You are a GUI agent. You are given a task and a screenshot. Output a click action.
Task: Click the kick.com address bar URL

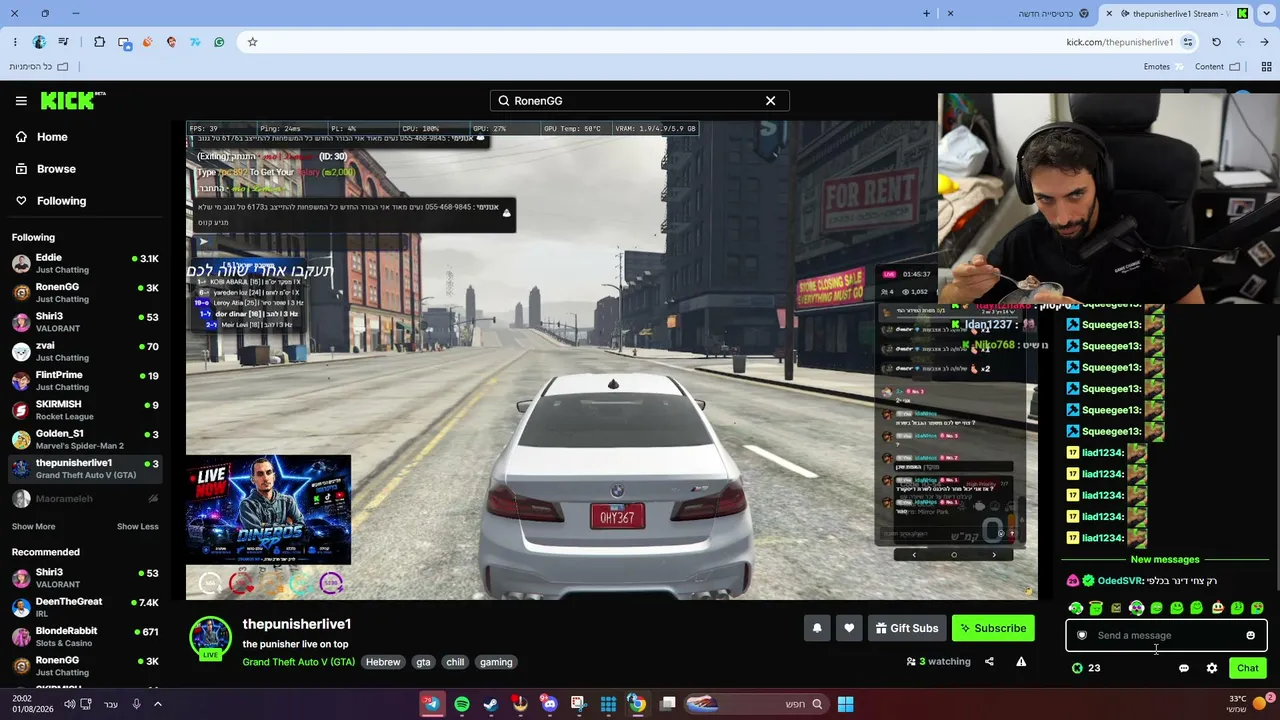1119,42
